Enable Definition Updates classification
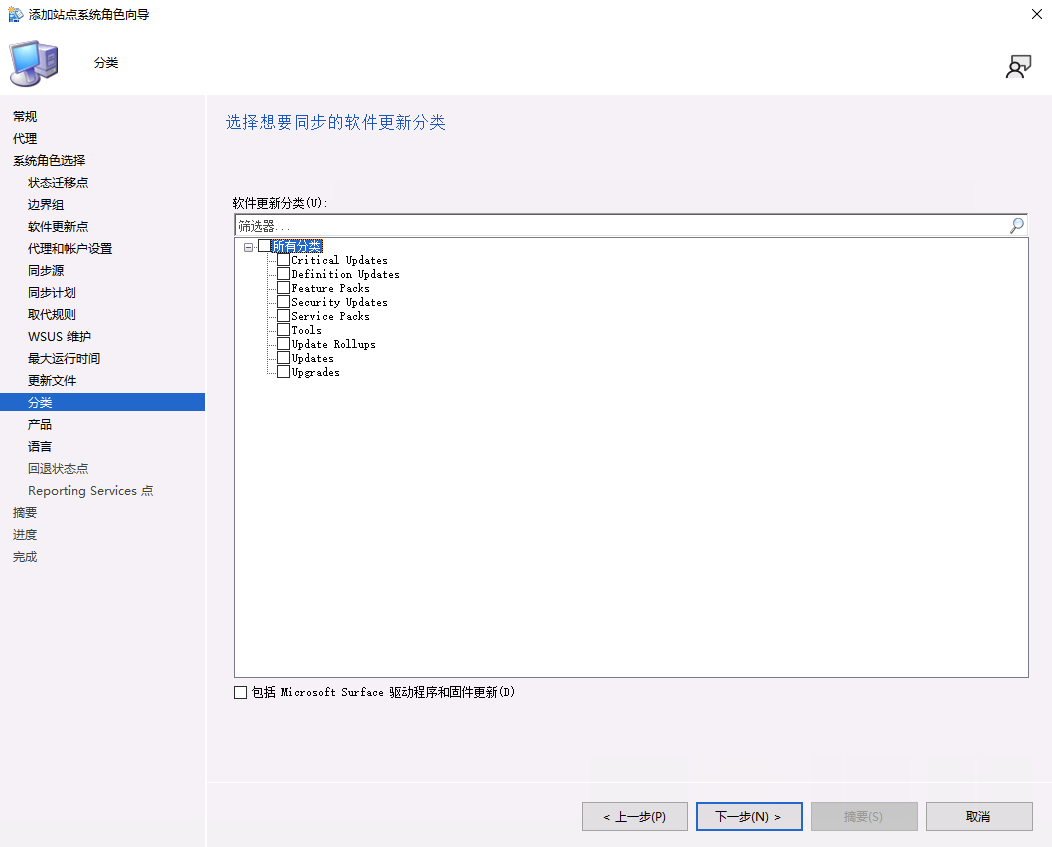Image resolution: width=1052 pixels, height=847 pixels. [284, 274]
